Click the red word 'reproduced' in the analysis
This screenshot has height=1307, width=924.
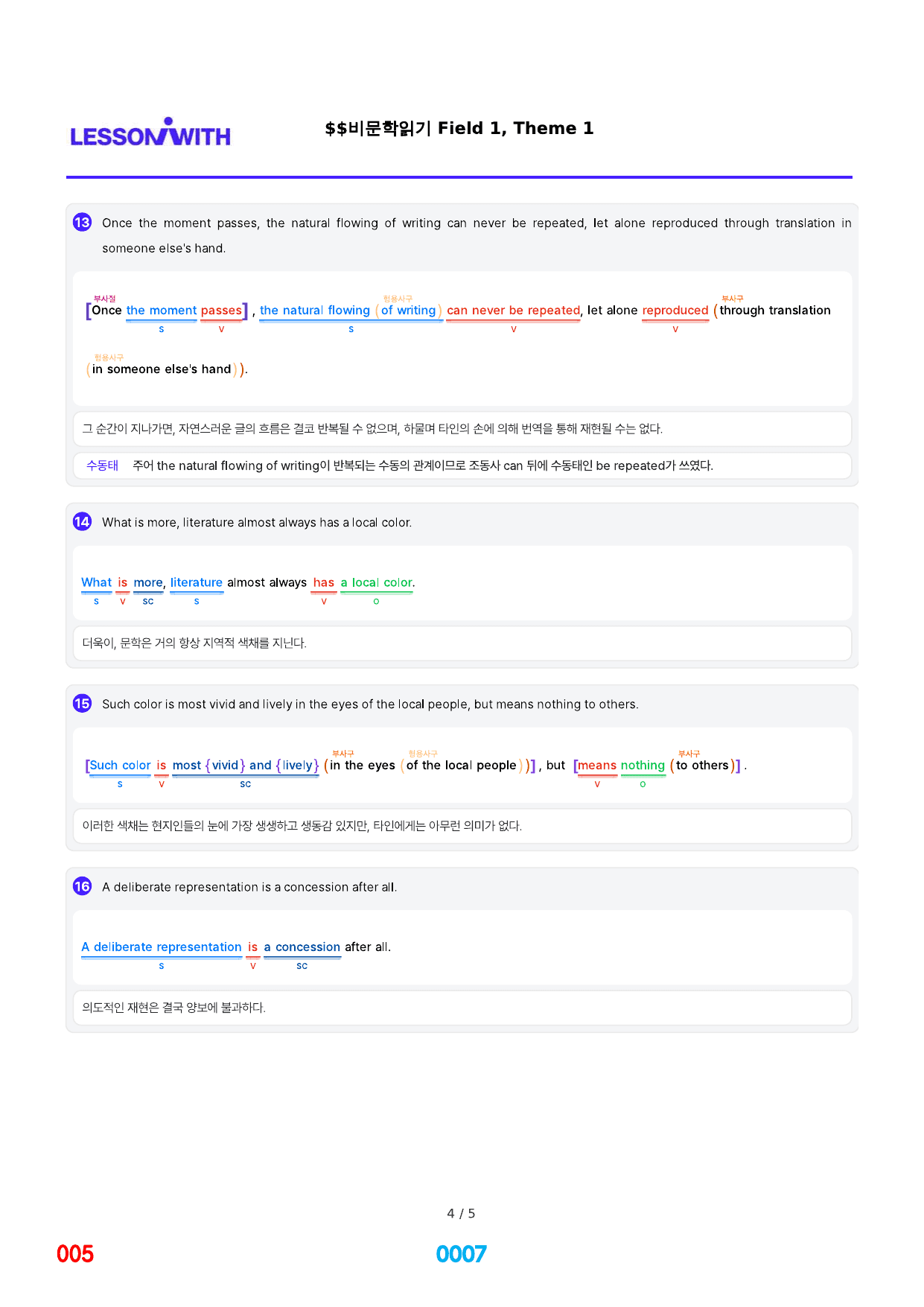click(x=675, y=311)
